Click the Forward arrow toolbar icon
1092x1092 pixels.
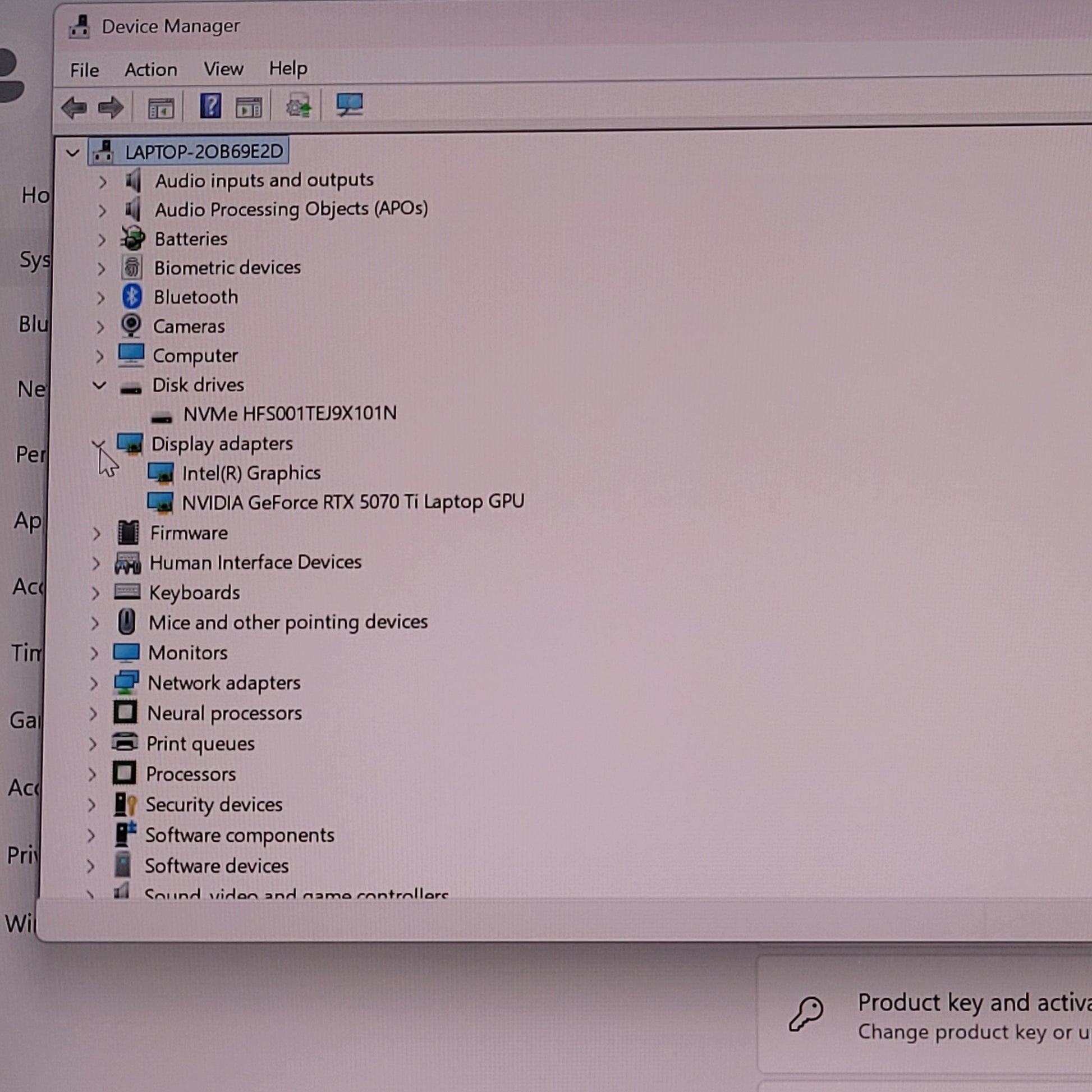[x=110, y=107]
